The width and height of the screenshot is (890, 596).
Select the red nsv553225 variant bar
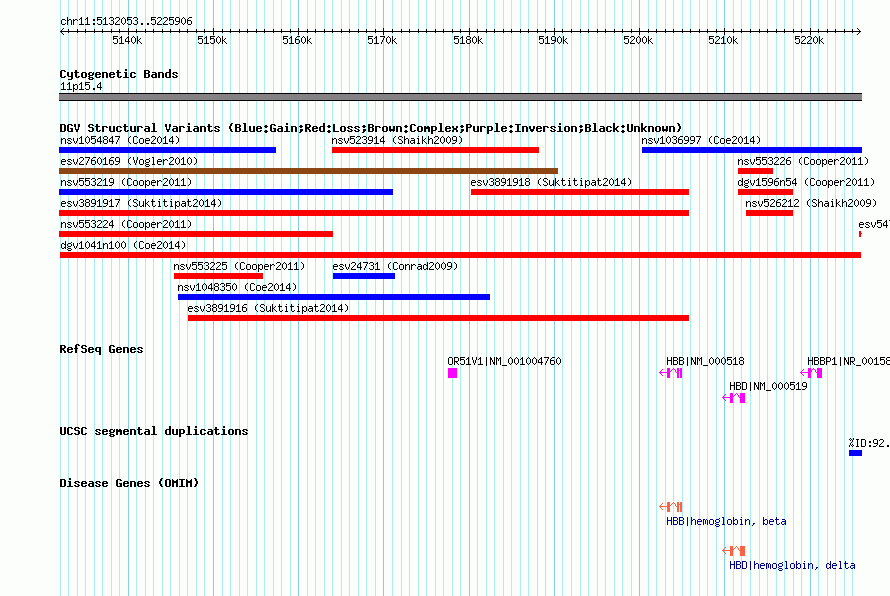pyautogui.click(x=219, y=276)
